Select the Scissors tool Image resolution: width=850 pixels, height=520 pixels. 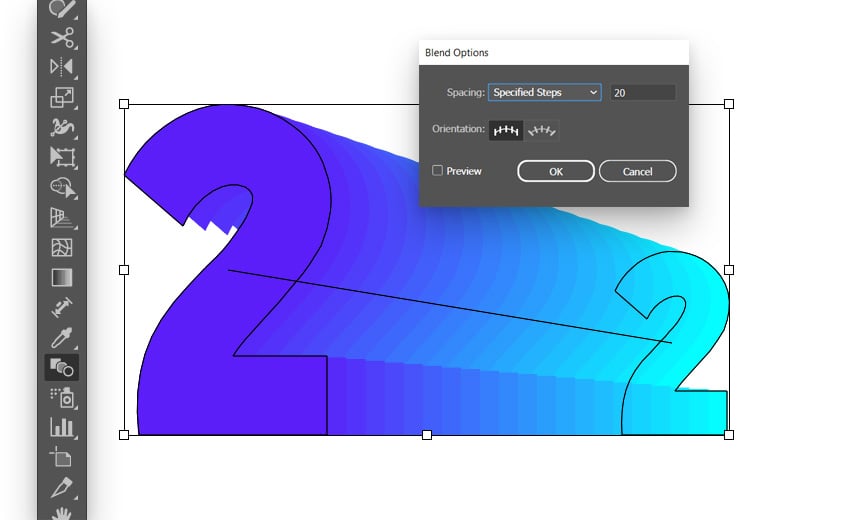pyautogui.click(x=62, y=38)
